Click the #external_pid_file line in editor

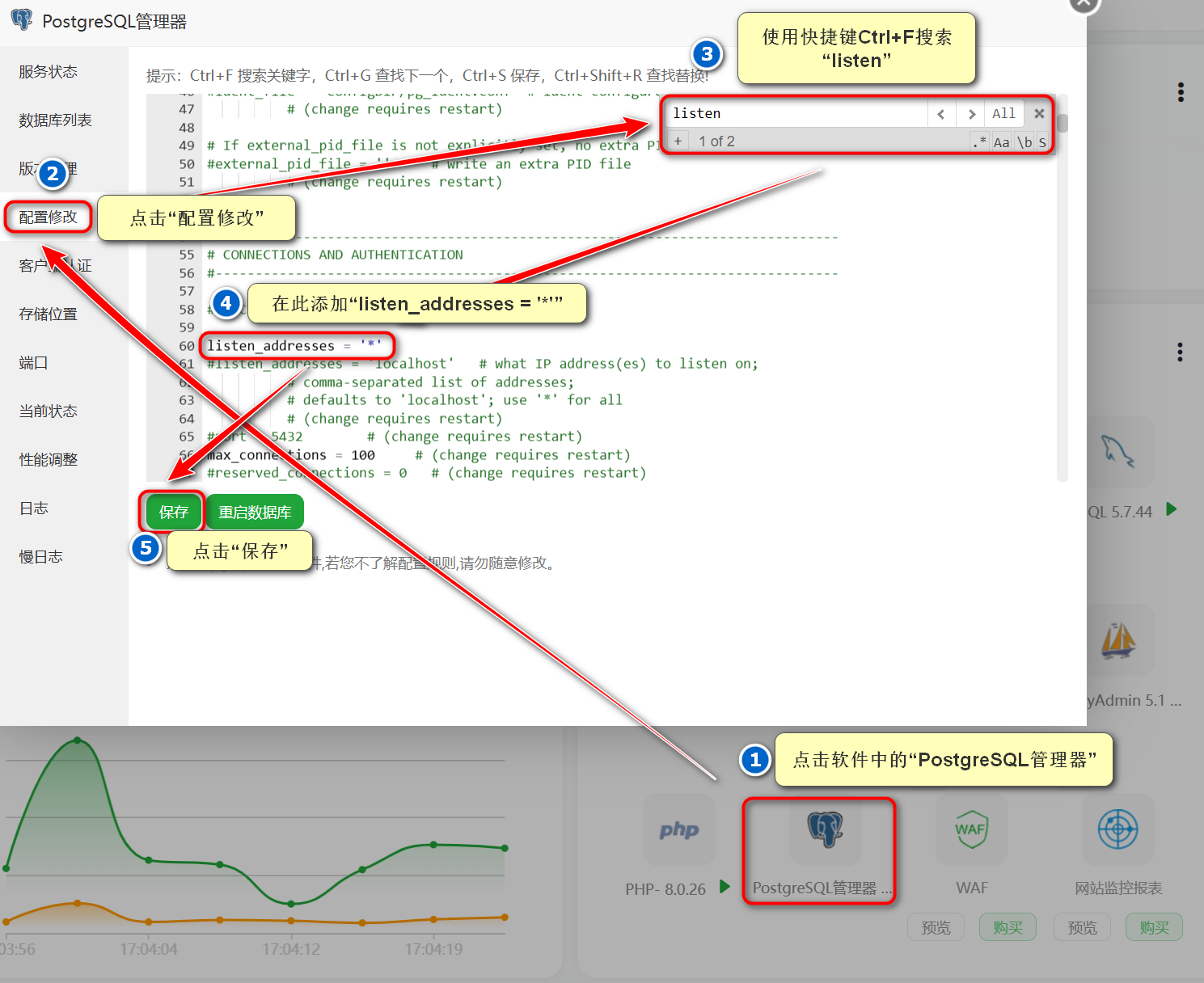(419, 164)
